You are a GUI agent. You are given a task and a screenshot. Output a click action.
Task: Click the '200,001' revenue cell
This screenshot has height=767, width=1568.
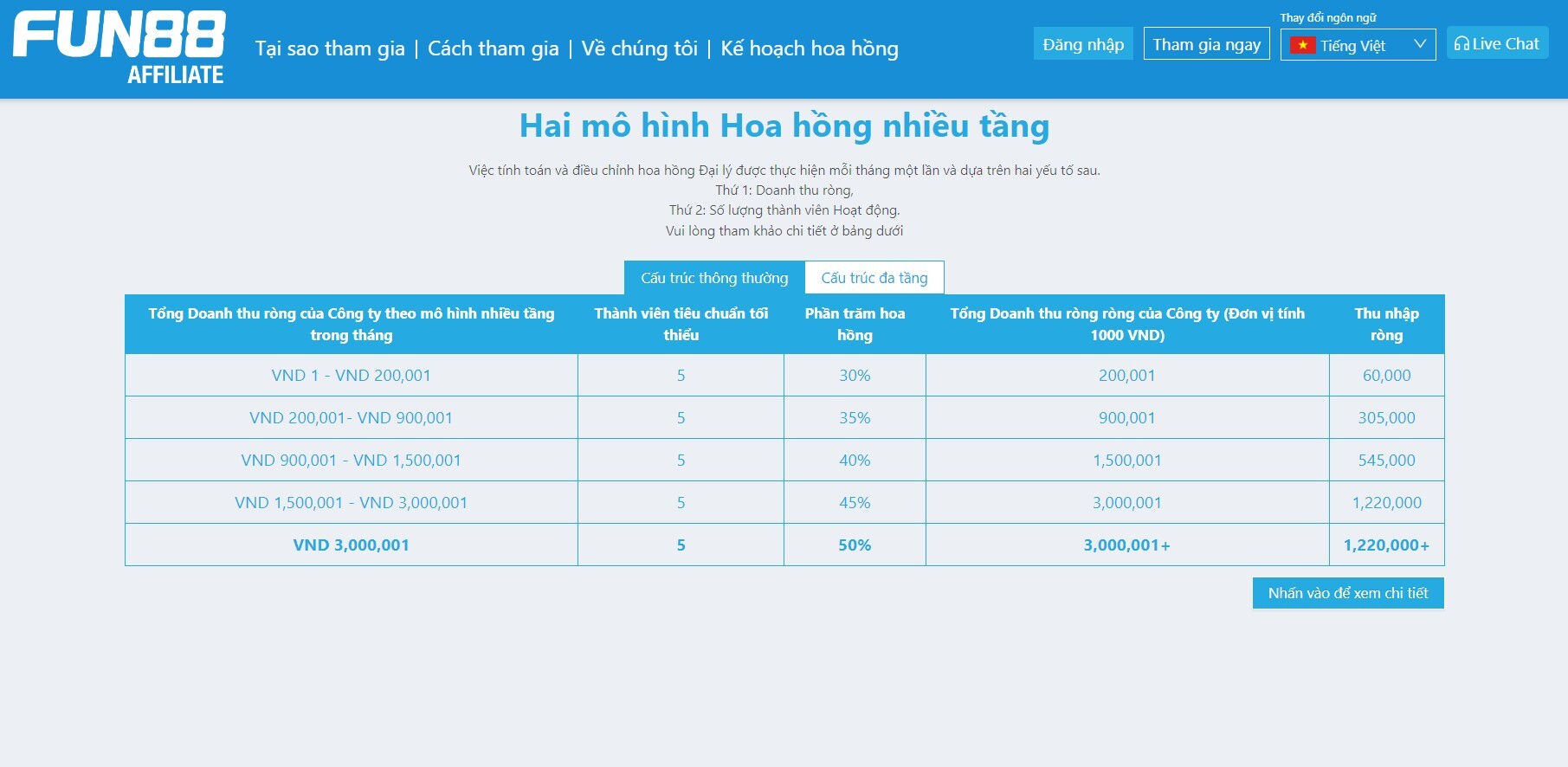pos(1127,375)
